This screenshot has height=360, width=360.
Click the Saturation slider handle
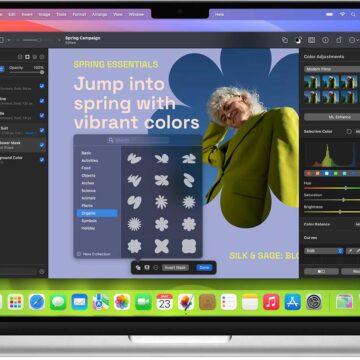point(343,200)
